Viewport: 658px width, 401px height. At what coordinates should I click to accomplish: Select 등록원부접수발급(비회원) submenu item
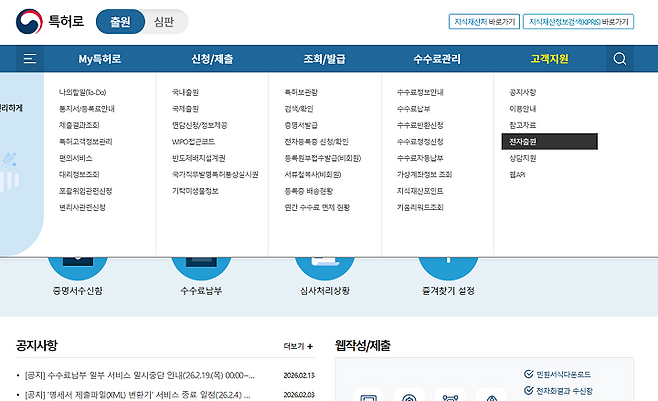[x=323, y=158]
